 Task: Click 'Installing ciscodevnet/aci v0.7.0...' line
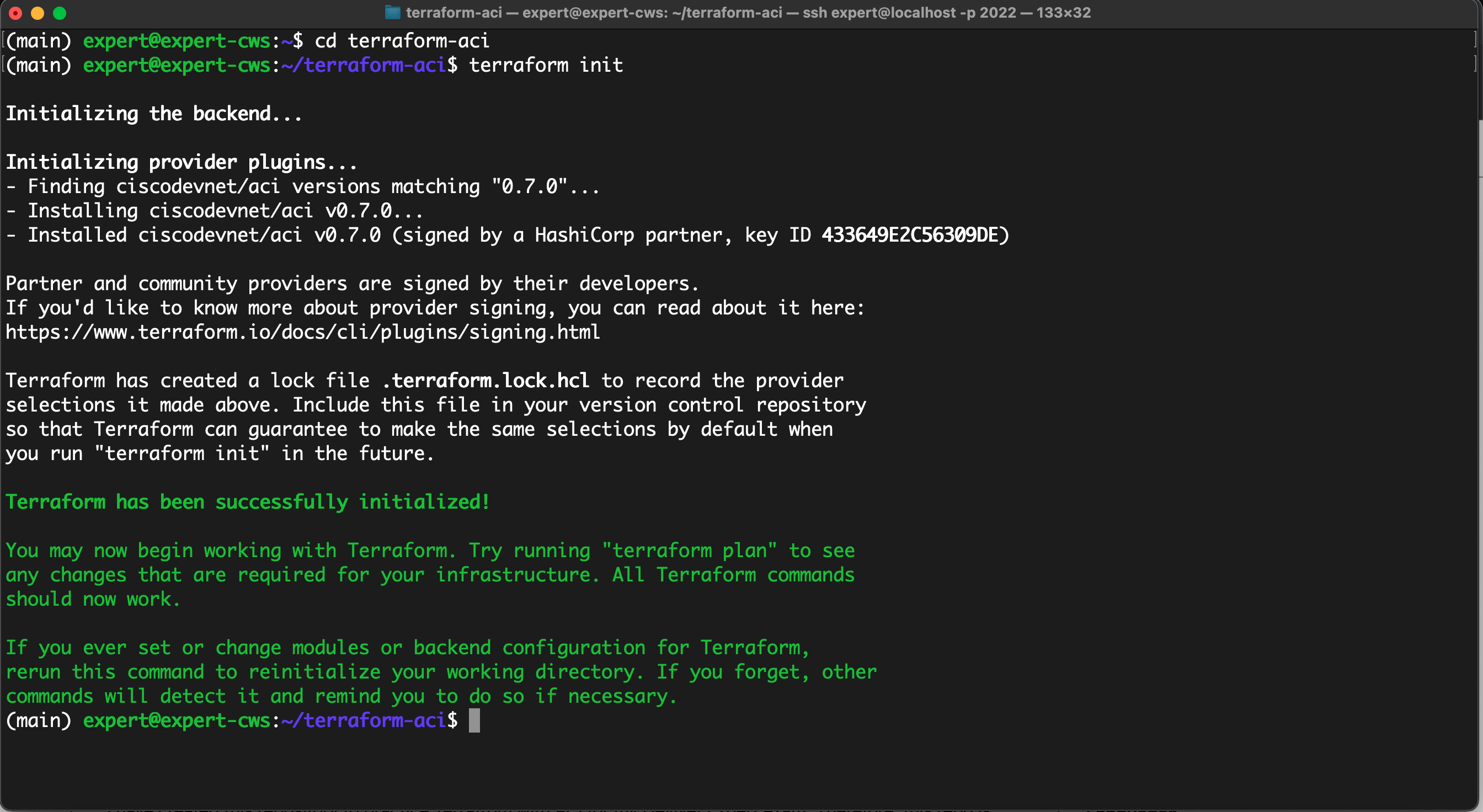pos(225,211)
